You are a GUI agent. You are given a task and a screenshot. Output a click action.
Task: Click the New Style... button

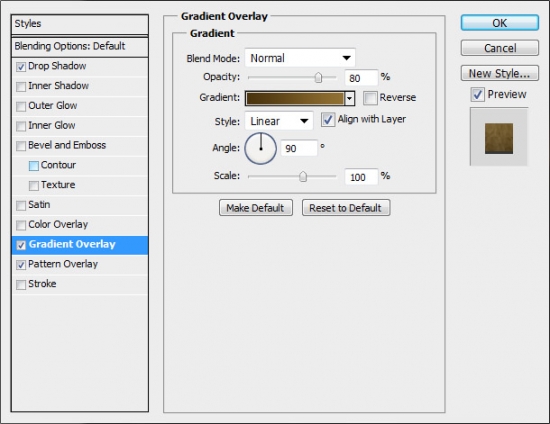[499, 73]
